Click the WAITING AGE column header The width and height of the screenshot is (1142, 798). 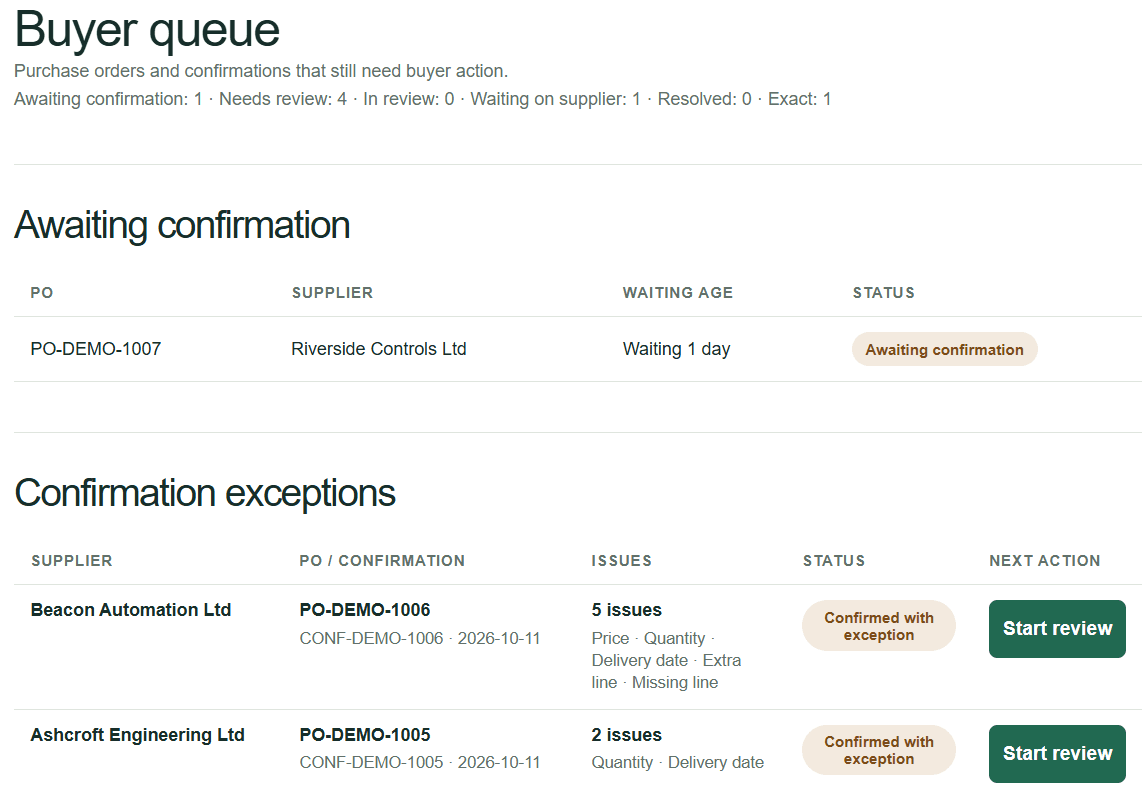[x=677, y=293]
